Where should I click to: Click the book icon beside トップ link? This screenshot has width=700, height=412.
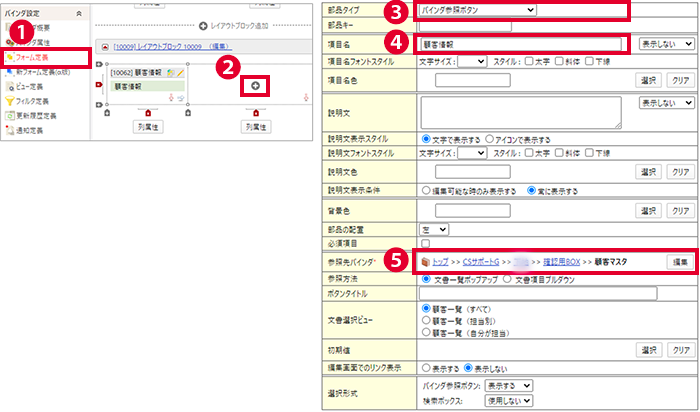point(425,262)
